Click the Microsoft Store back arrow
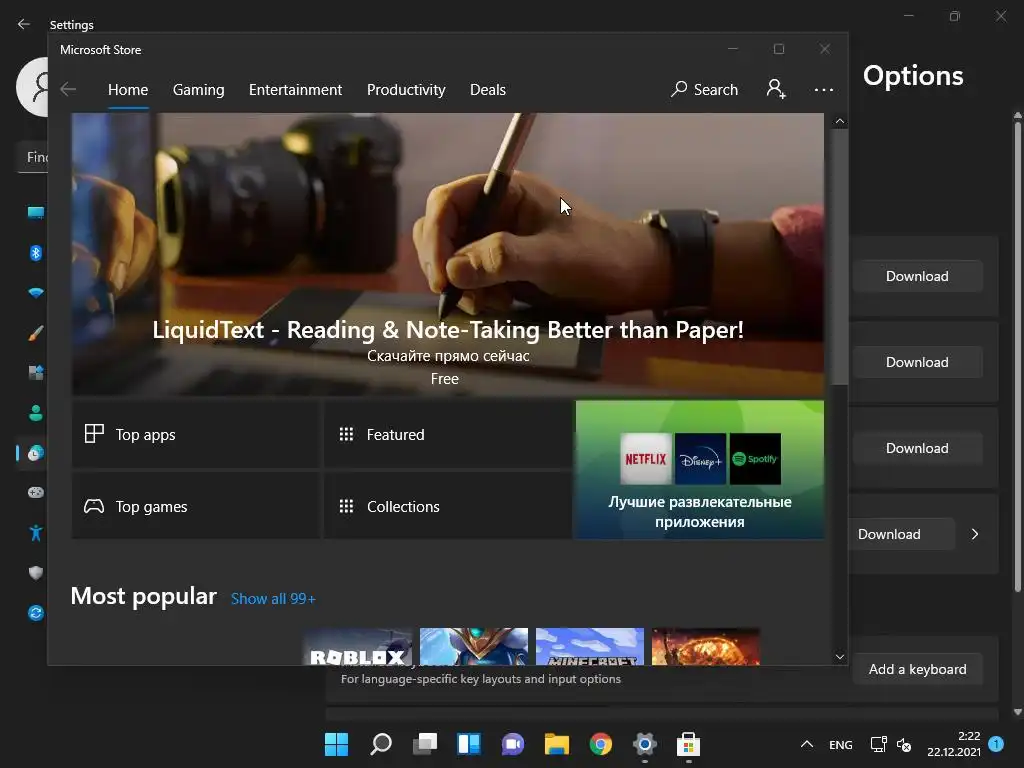Image resolution: width=1024 pixels, height=768 pixels. coord(68,89)
